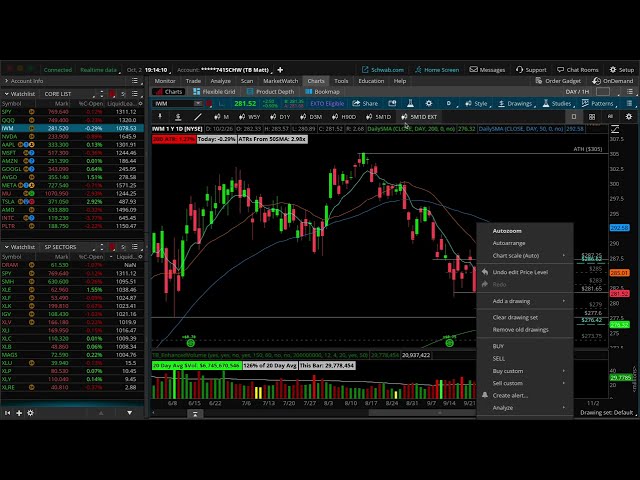
Task: Open the D aggregation period selector
Action: click(449, 104)
